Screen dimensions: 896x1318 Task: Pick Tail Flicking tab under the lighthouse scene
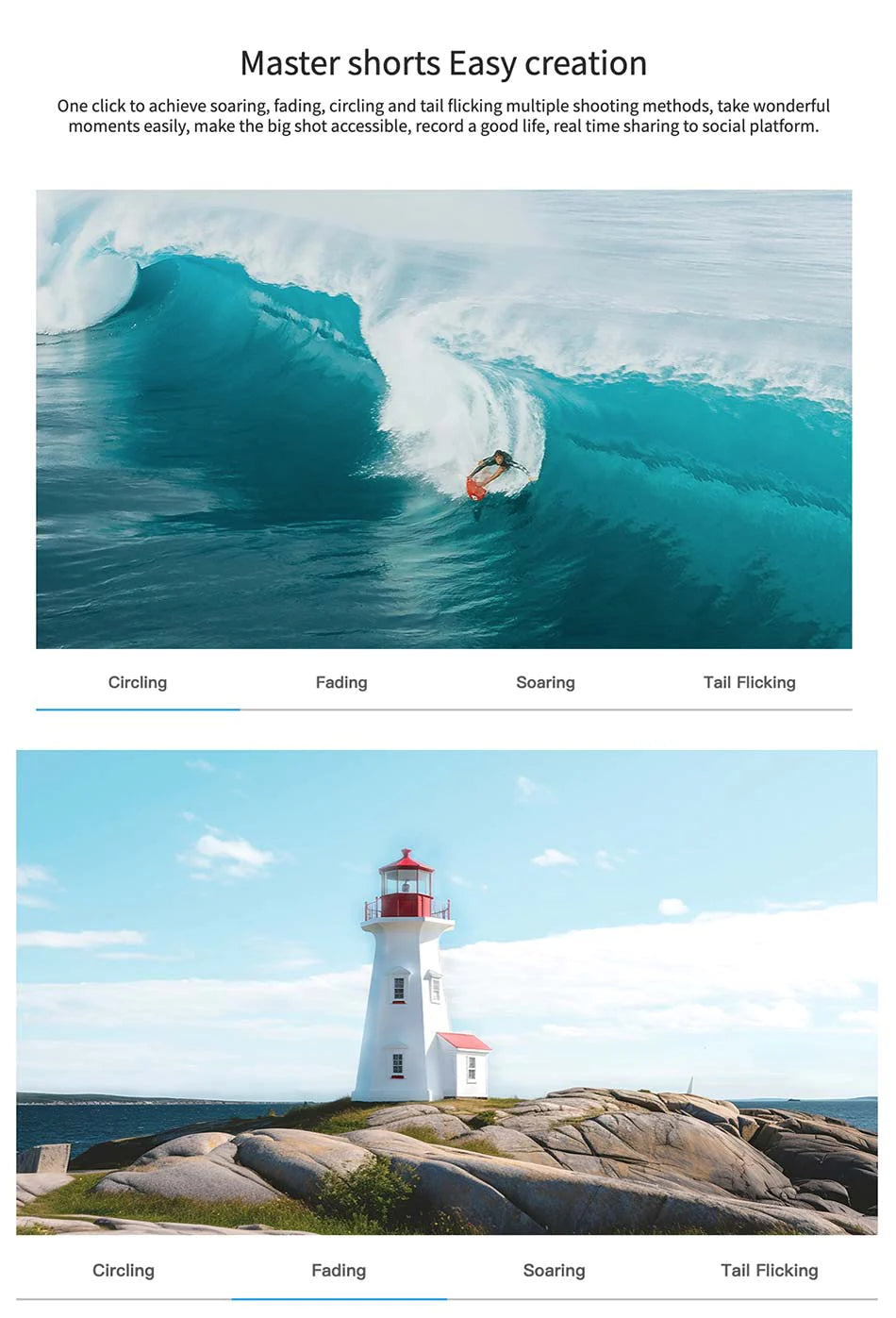pos(770,1270)
